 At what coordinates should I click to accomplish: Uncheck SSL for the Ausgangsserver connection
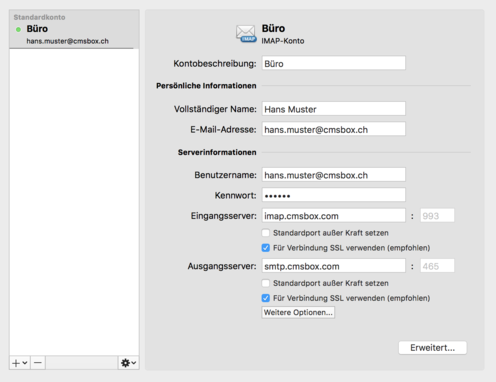266,298
